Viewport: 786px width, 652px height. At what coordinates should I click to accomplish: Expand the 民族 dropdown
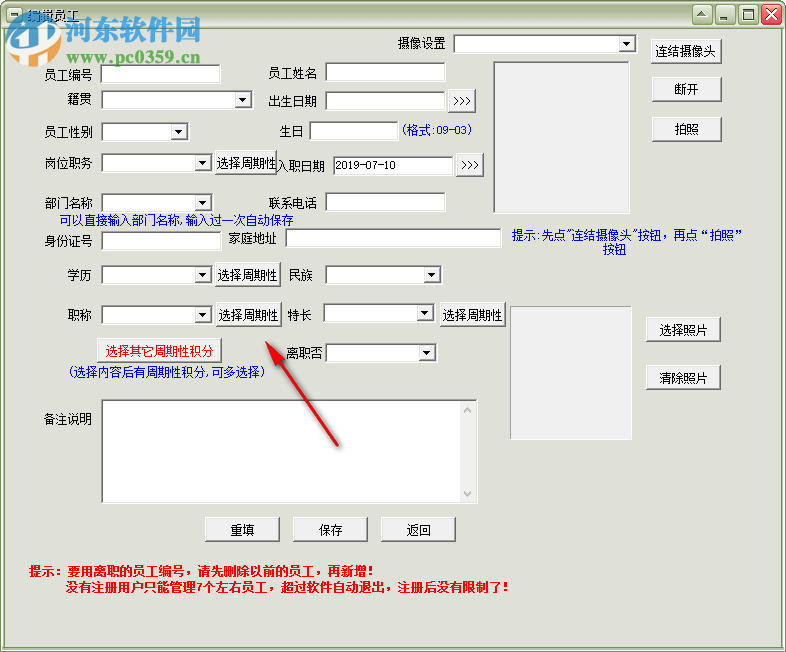[x=432, y=274]
